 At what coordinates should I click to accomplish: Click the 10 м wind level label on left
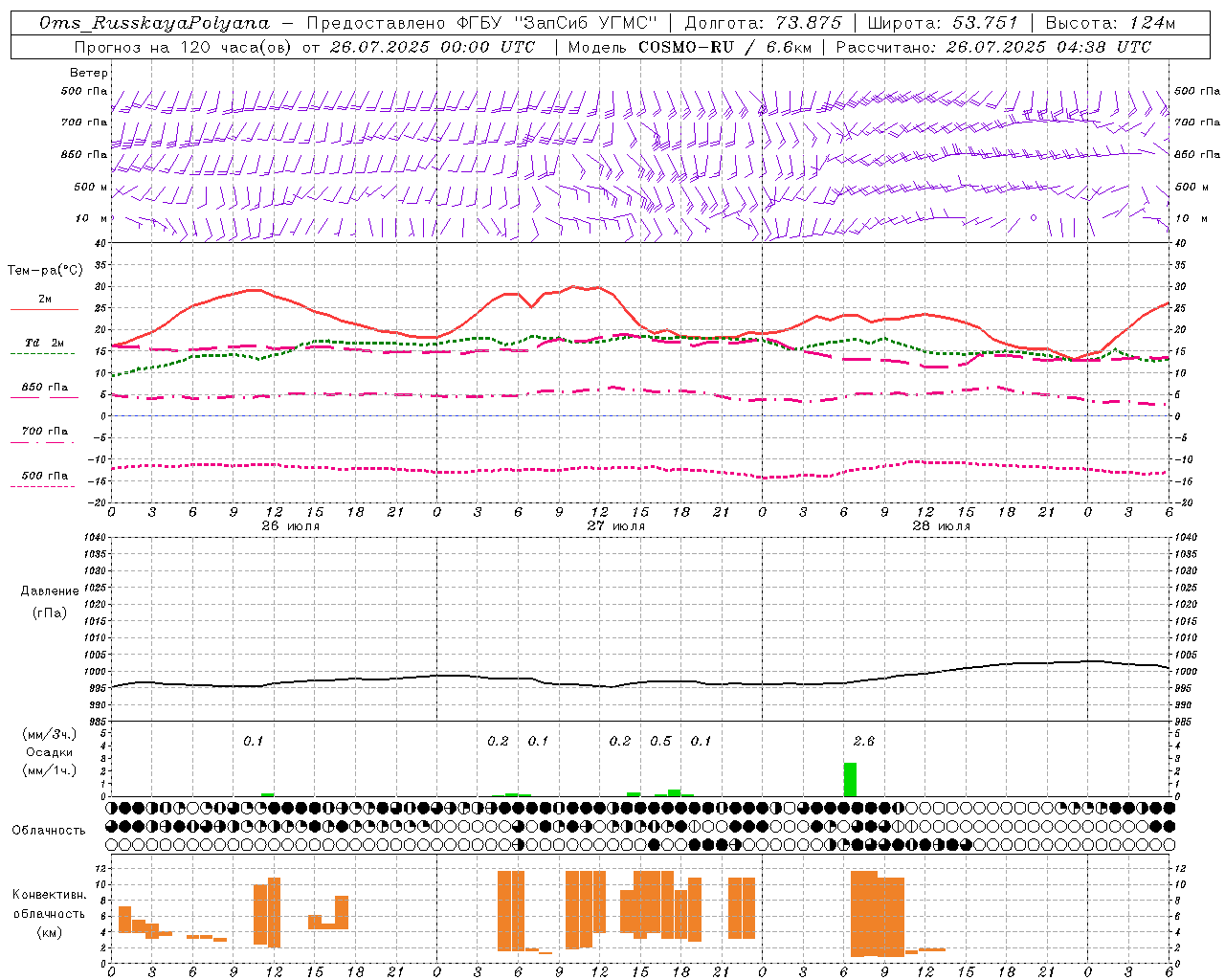pyautogui.click(x=91, y=218)
